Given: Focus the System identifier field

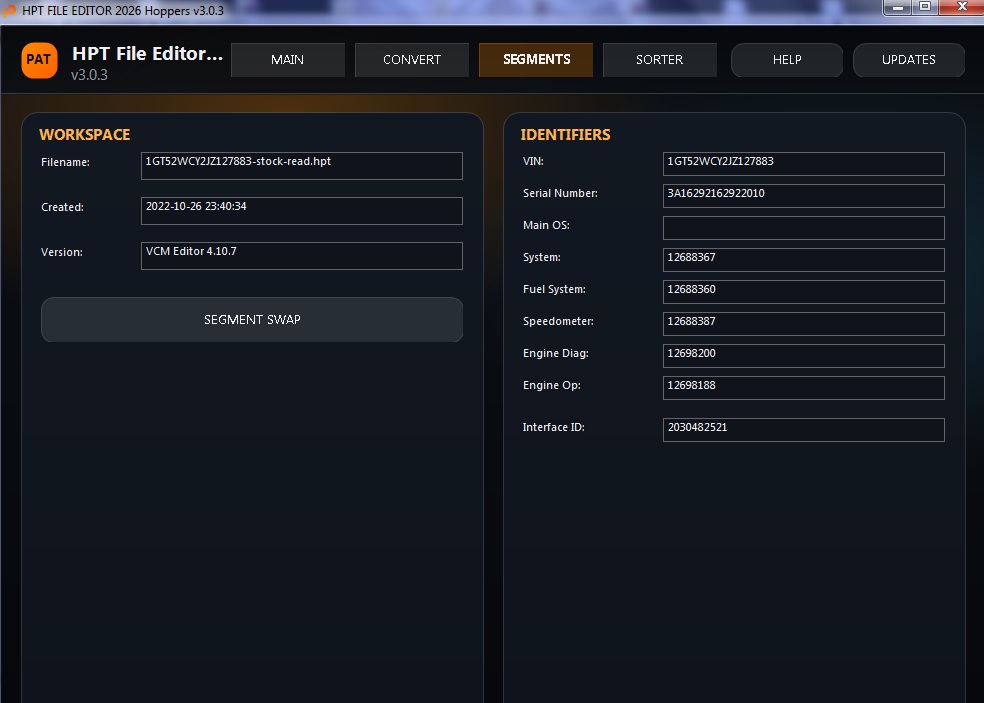Looking at the screenshot, I should (803, 260).
